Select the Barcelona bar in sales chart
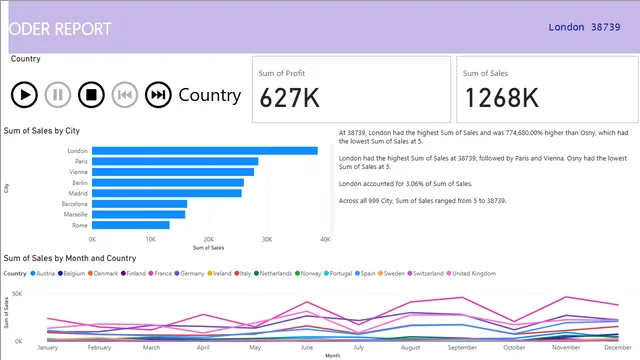The width and height of the screenshot is (640, 360). (139, 204)
